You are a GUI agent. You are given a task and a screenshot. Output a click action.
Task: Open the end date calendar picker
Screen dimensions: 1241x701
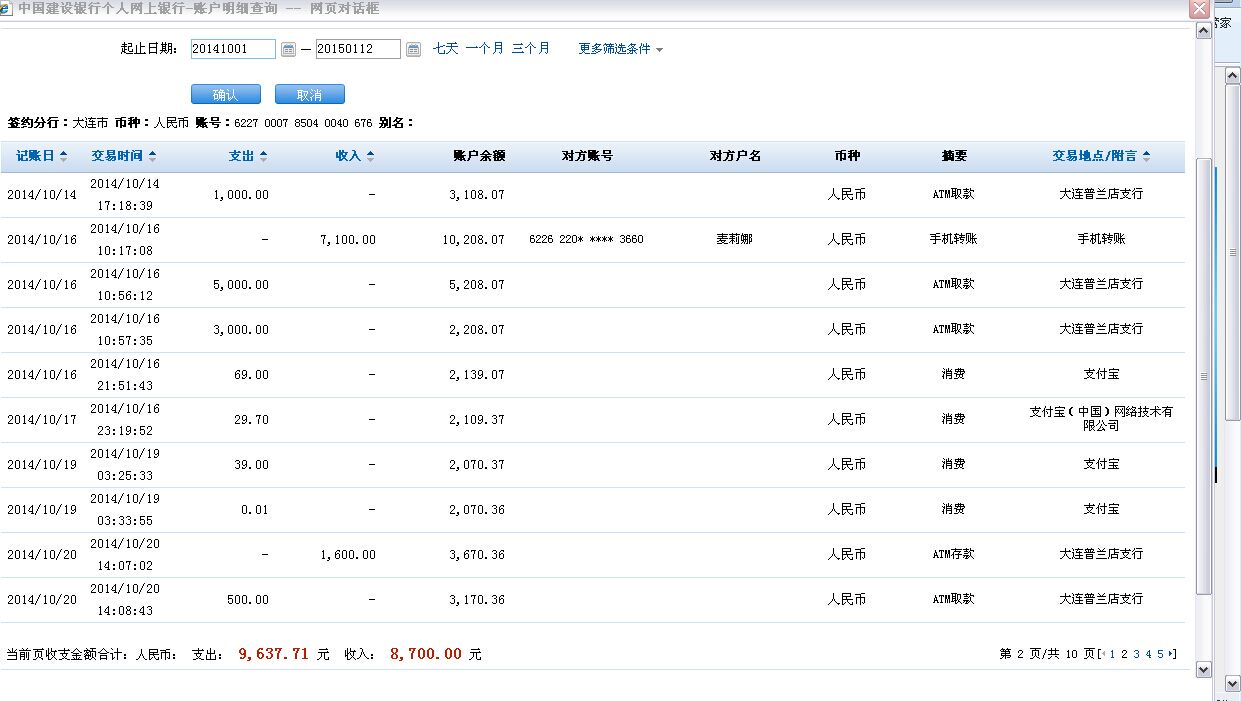coord(413,49)
